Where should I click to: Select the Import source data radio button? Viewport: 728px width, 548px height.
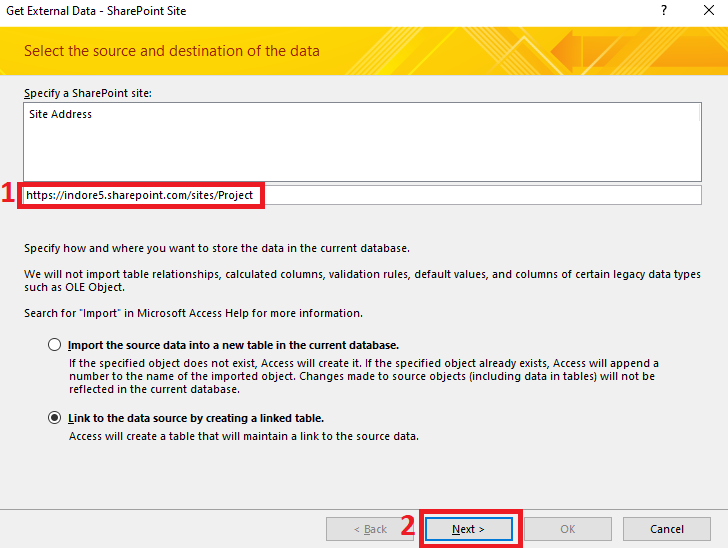[x=54, y=345]
